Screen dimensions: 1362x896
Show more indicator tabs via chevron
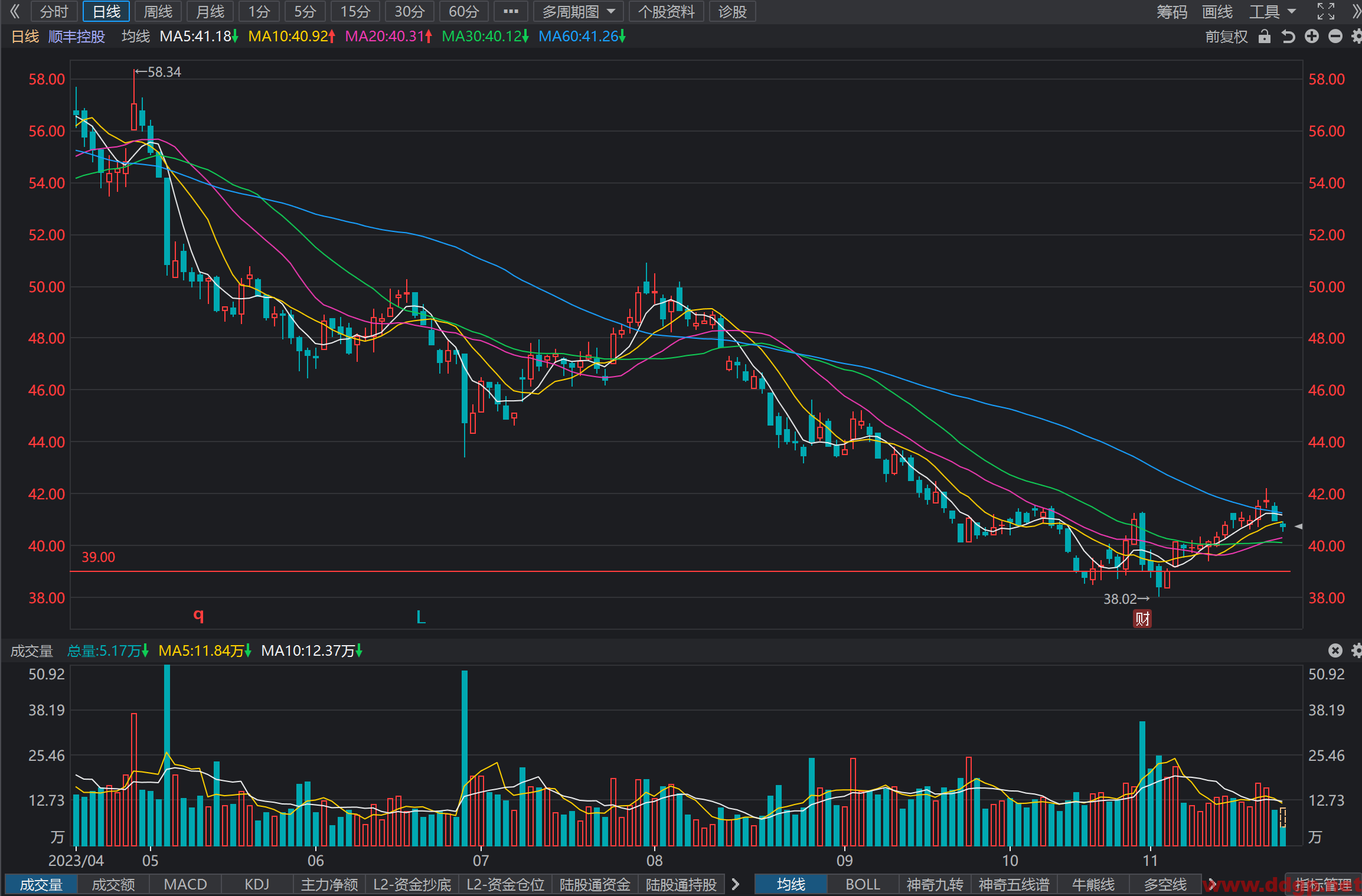coord(735,884)
